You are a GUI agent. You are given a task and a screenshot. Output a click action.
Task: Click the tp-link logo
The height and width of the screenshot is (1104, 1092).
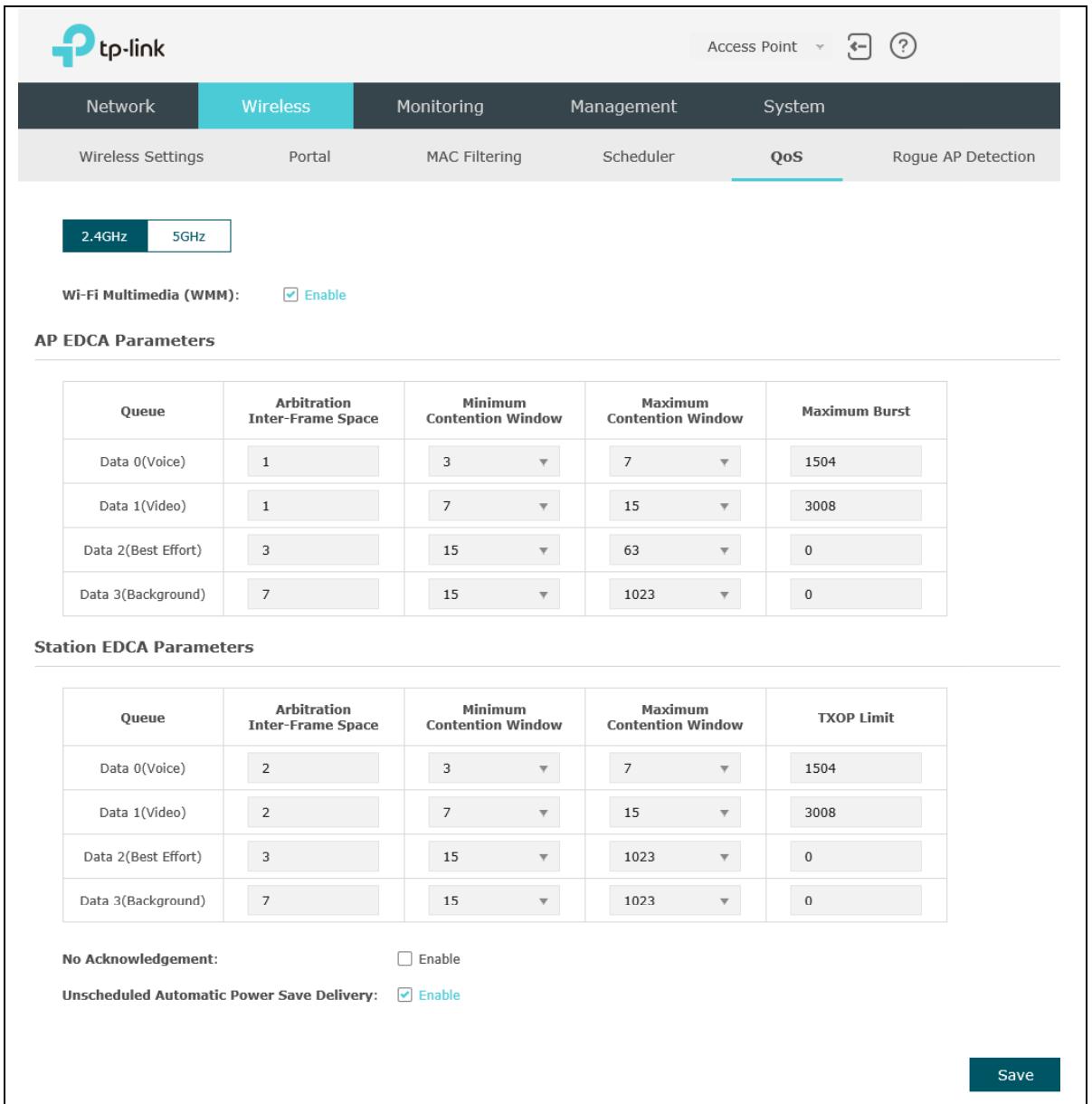click(109, 46)
